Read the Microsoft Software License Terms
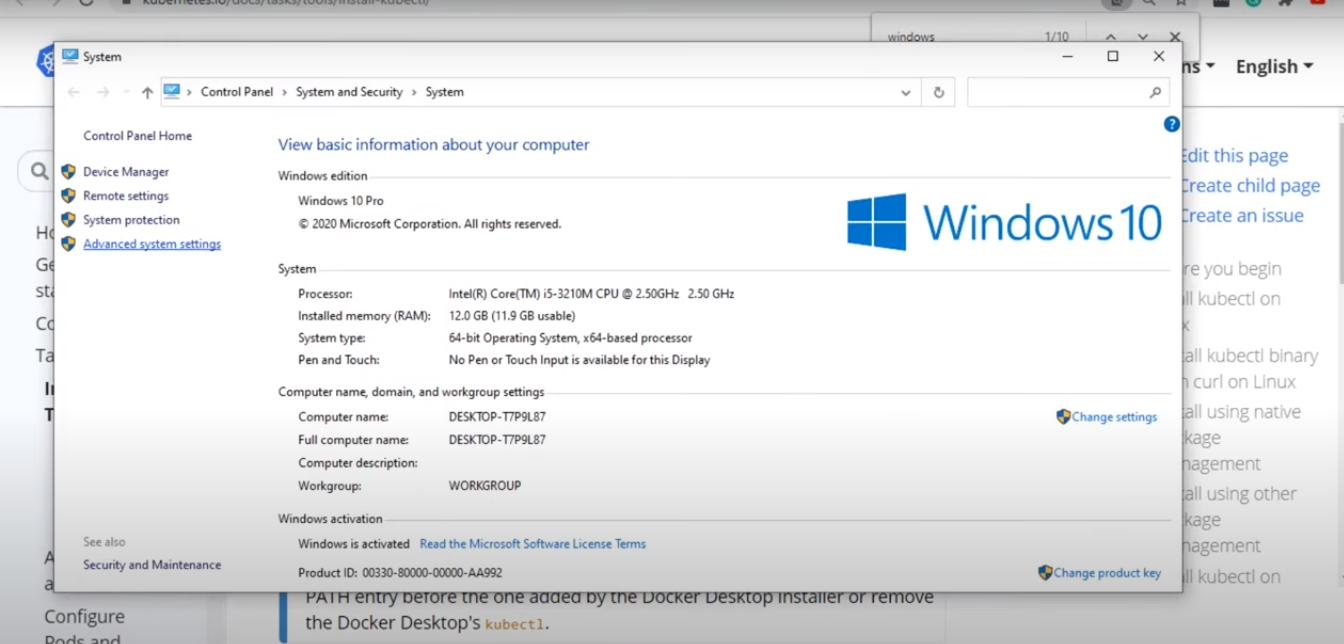This screenshot has height=644, width=1344. 532,544
